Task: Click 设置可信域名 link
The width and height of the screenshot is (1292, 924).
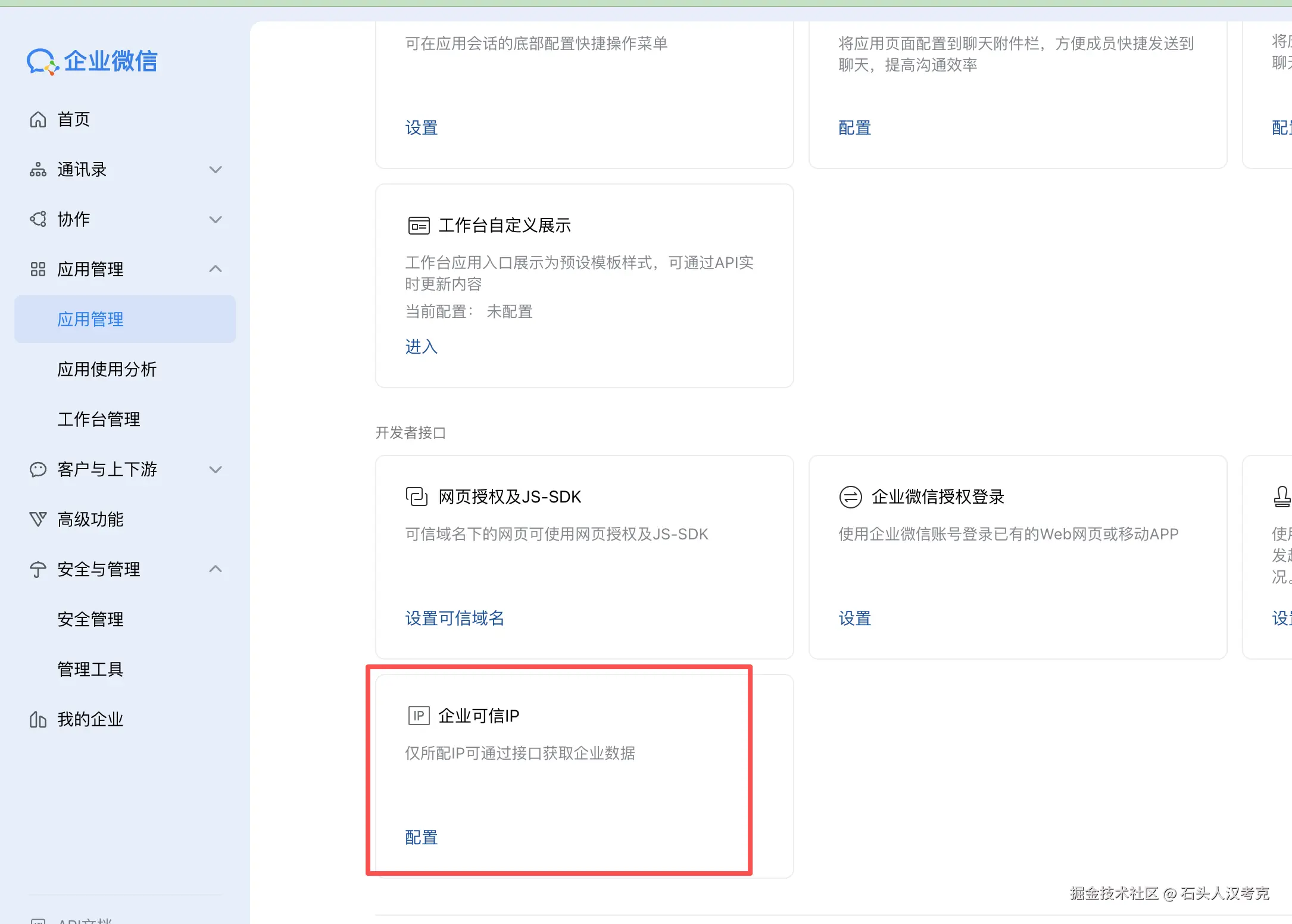Action: point(454,619)
